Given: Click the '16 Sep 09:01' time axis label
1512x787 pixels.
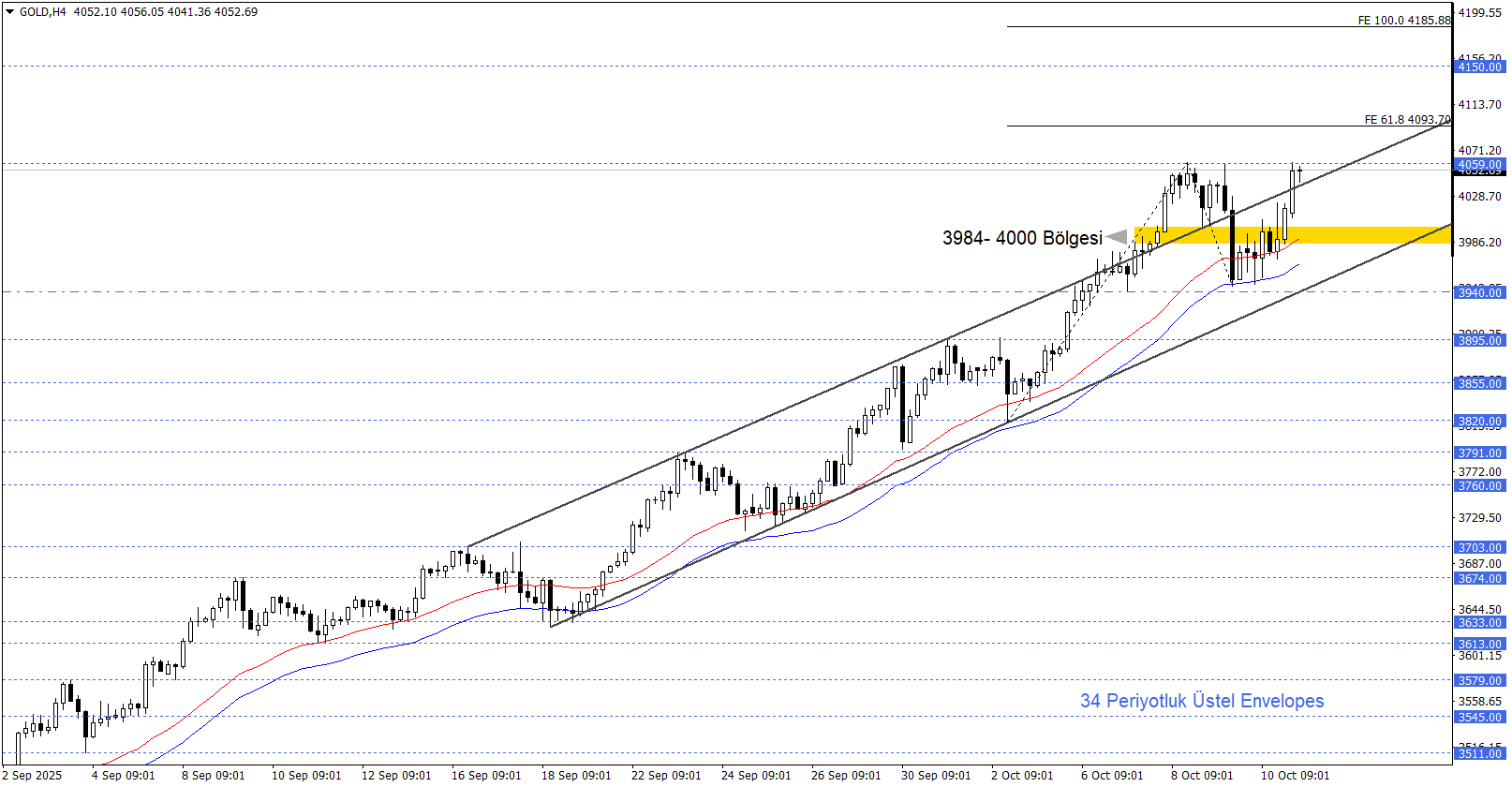Looking at the screenshot, I should click(485, 775).
